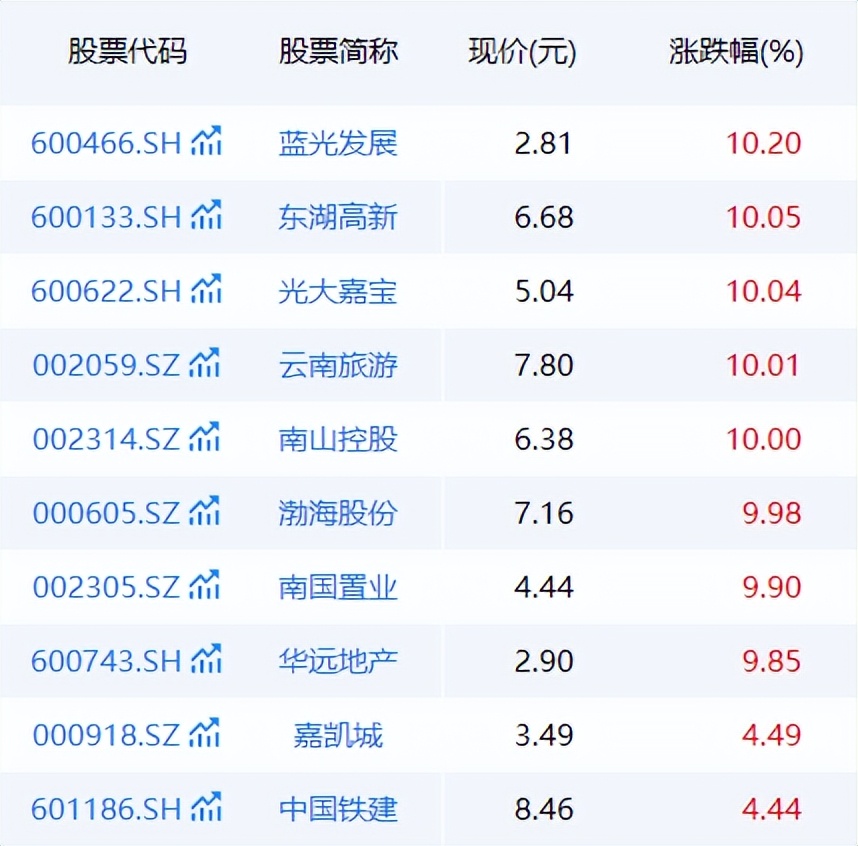Click stock code 002314.SZ
This screenshot has width=858, height=846.
106,439
